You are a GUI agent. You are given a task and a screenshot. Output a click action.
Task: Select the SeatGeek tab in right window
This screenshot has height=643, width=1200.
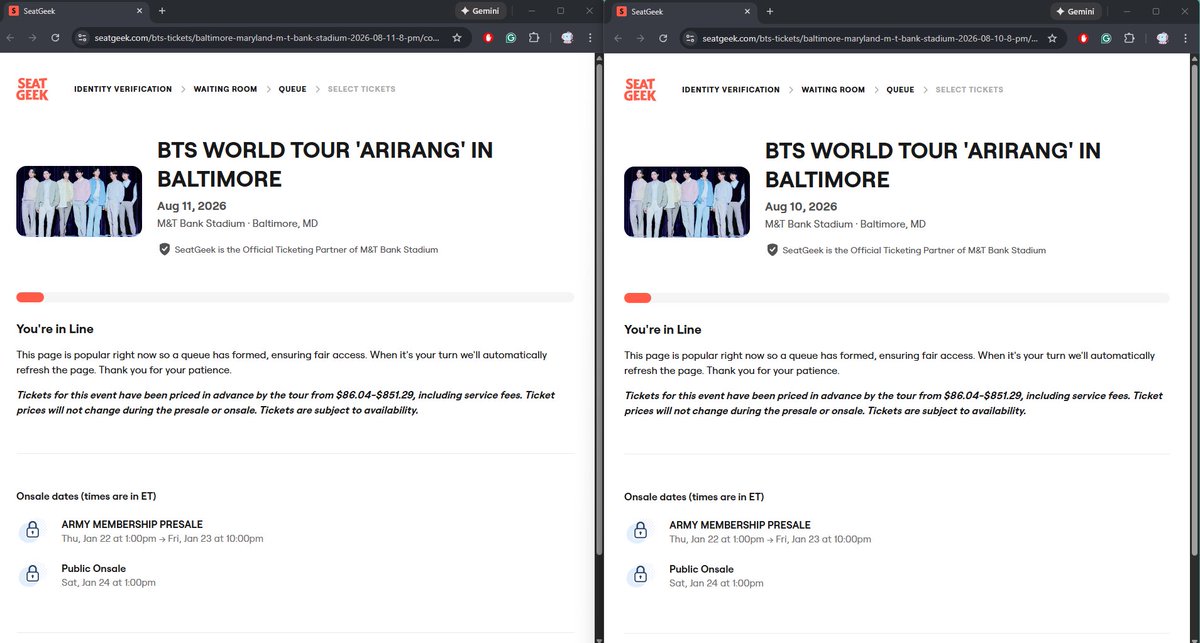[x=682, y=11]
